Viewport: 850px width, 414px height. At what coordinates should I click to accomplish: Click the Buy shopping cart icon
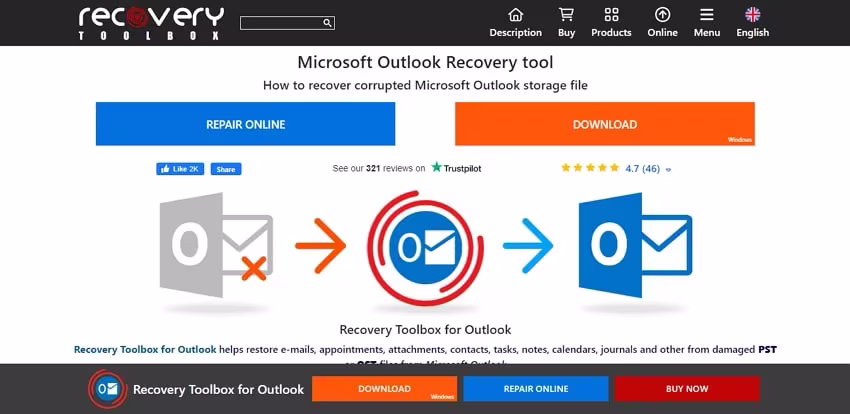point(566,14)
